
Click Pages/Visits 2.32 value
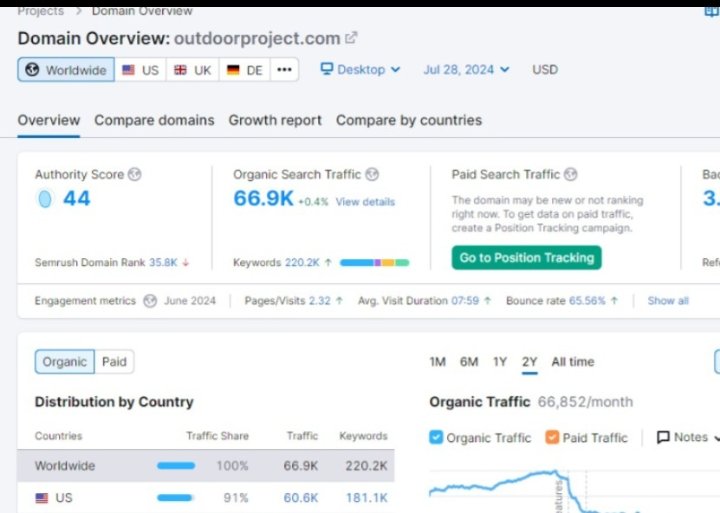coord(320,301)
